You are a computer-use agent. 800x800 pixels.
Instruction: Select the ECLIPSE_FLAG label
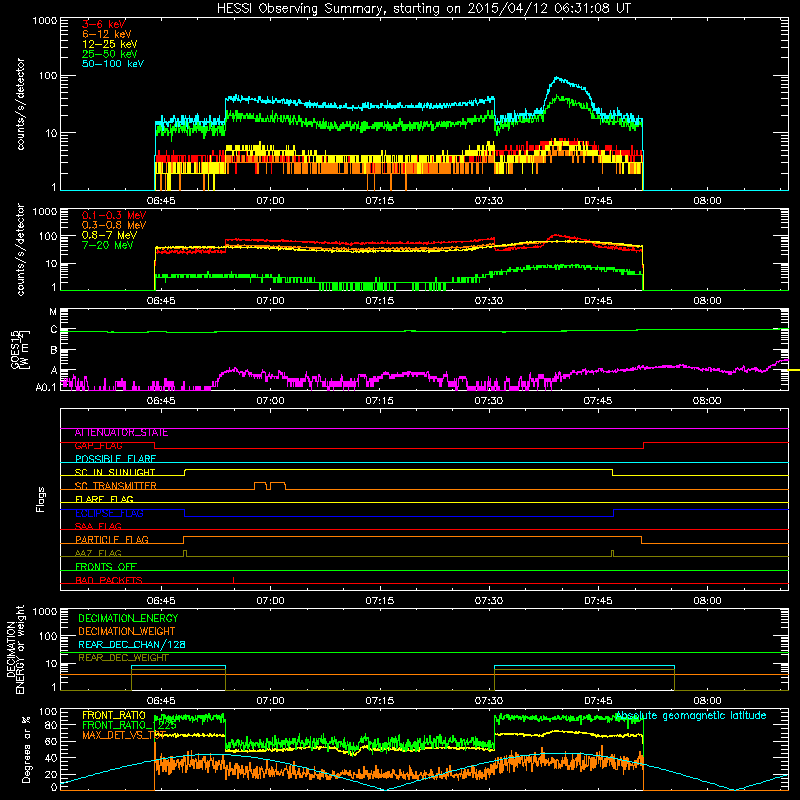[109, 513]
